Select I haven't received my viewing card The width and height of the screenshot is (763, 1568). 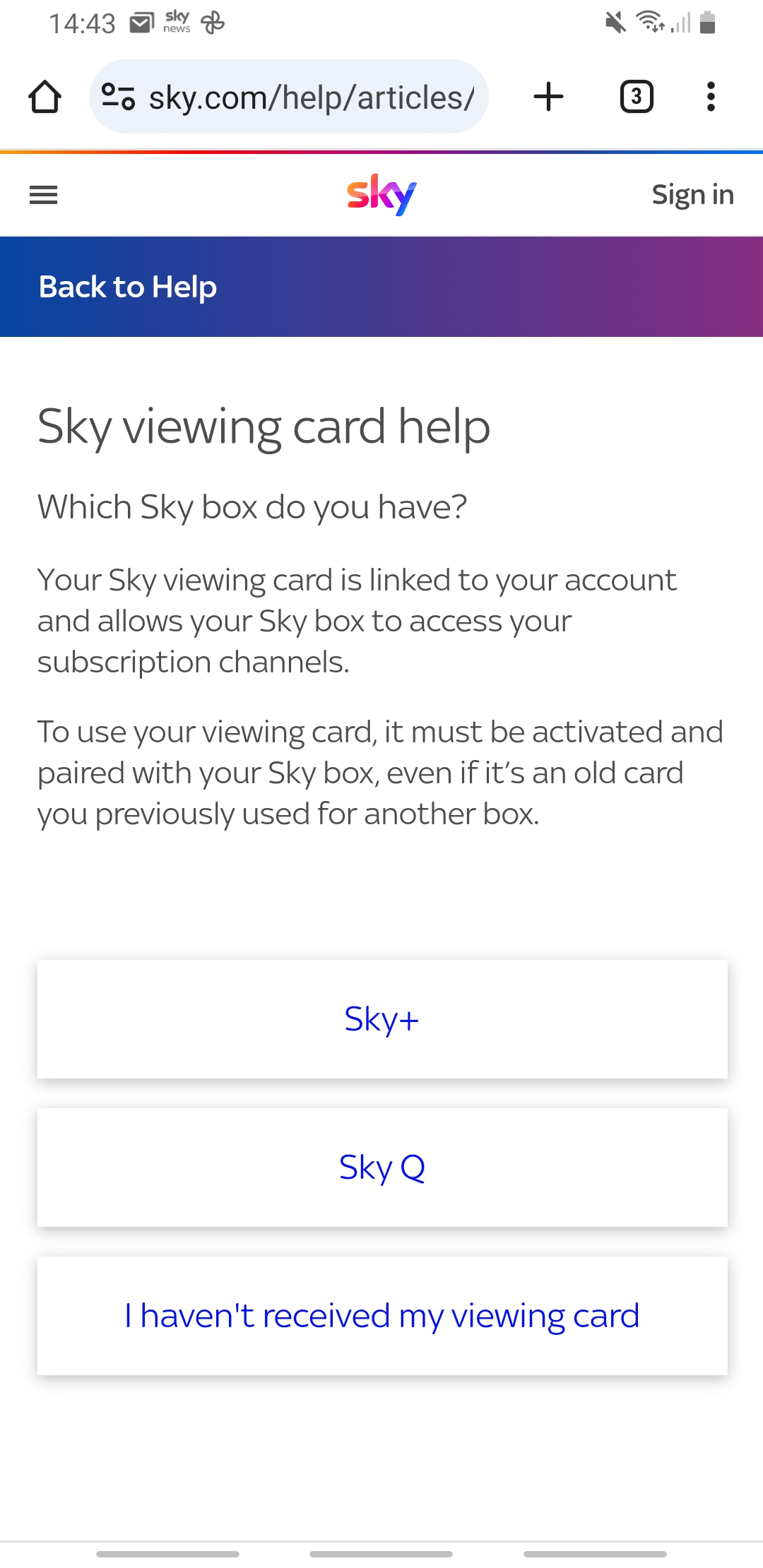click(x=381, y=1315)
